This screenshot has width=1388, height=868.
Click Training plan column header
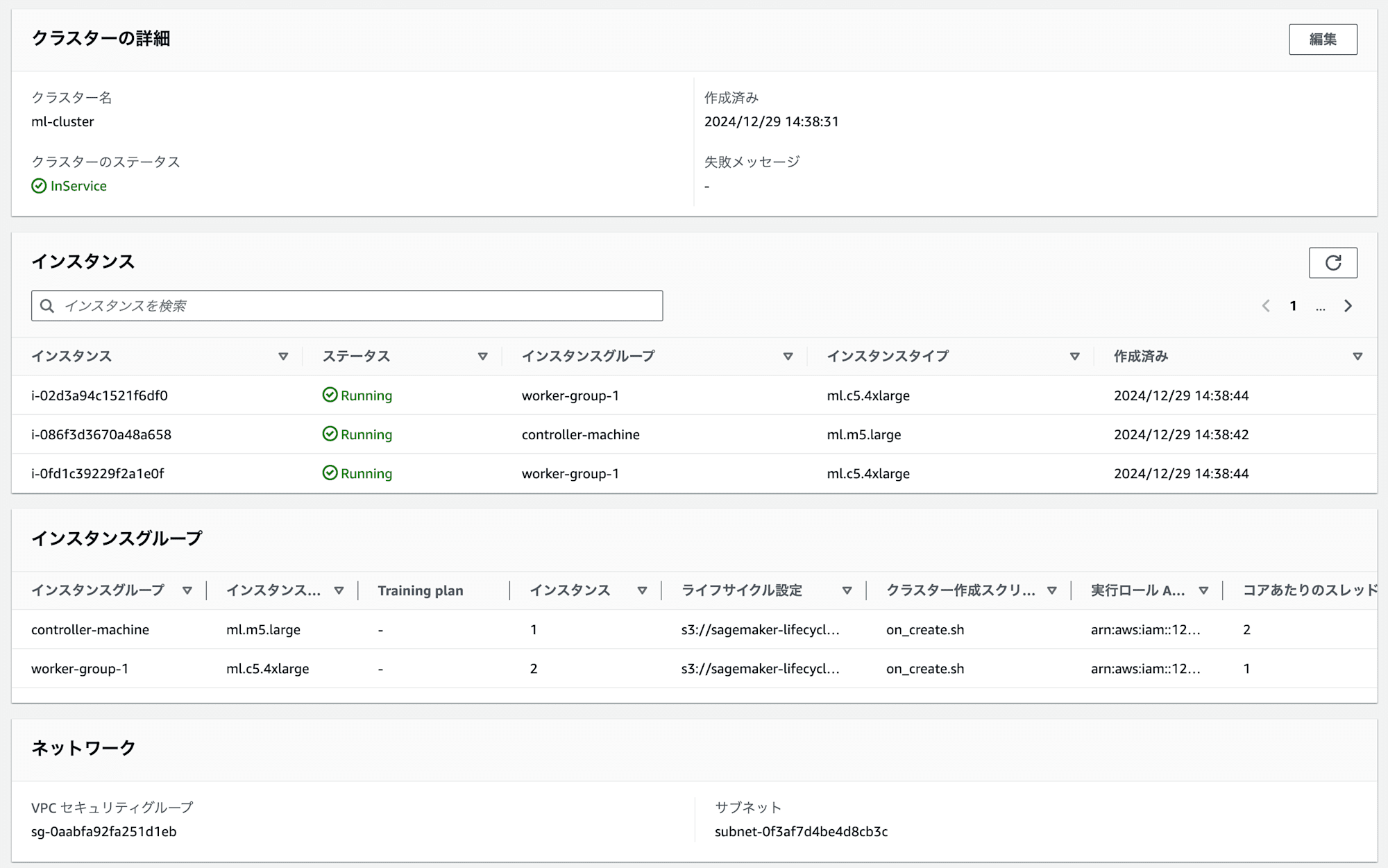coord(421,590)
